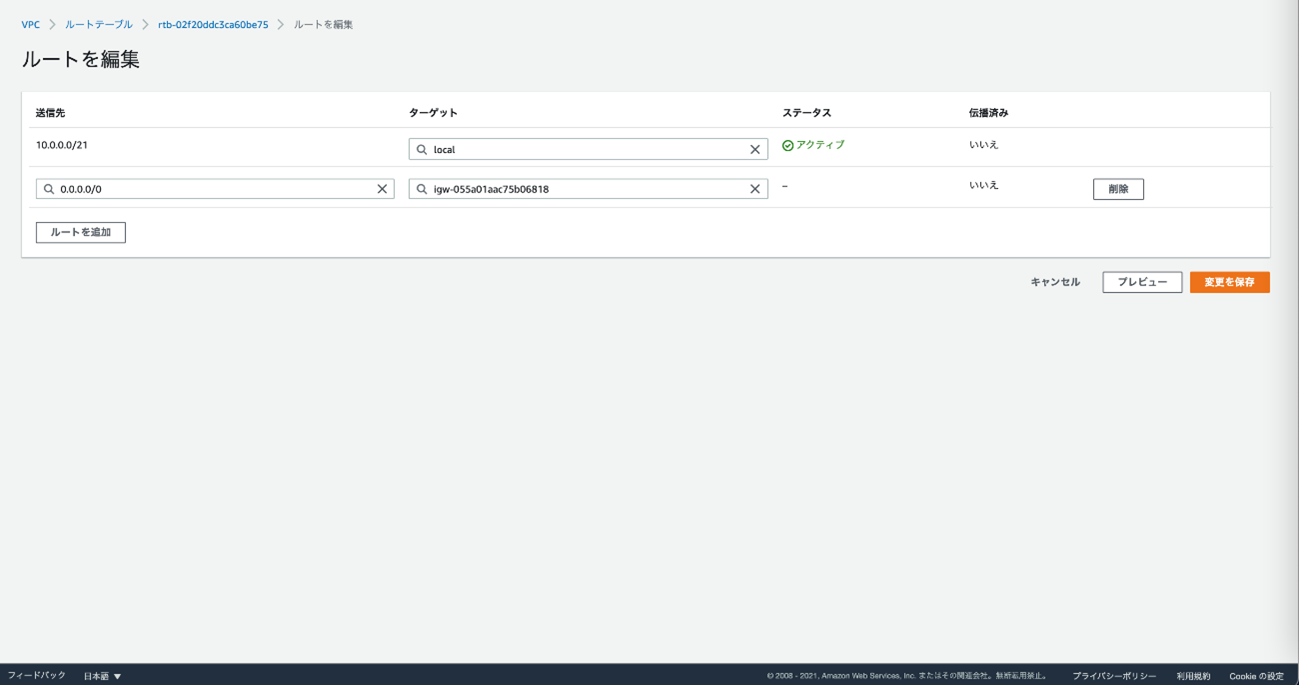
Task: Clear the igw-055a01aac75b06818 target with X icon
Action: pyautogui.click(x=755, y=189)
